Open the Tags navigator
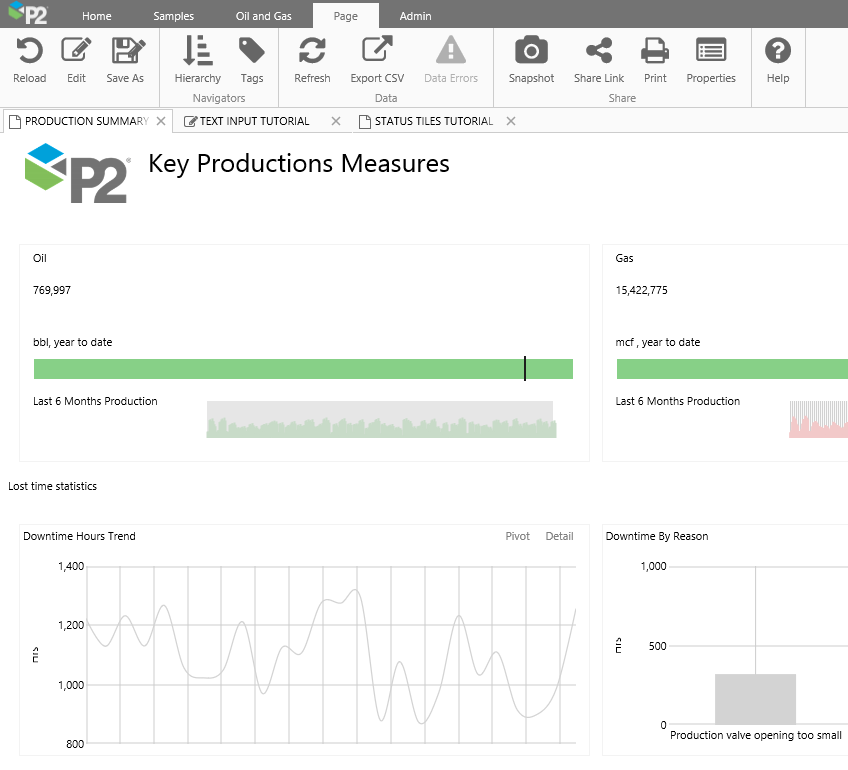The width and height of the screenshot is (848, 770). pos(252,52)
